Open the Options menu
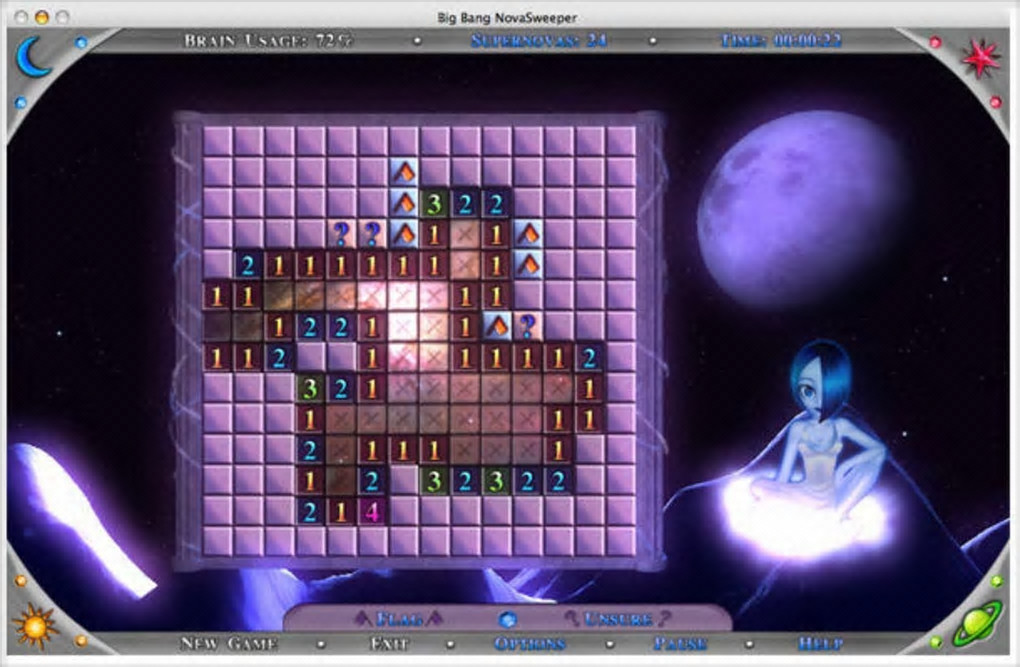Image resolution: width=1020 pixels, height=667 pixels. click(x=530, y=644)
